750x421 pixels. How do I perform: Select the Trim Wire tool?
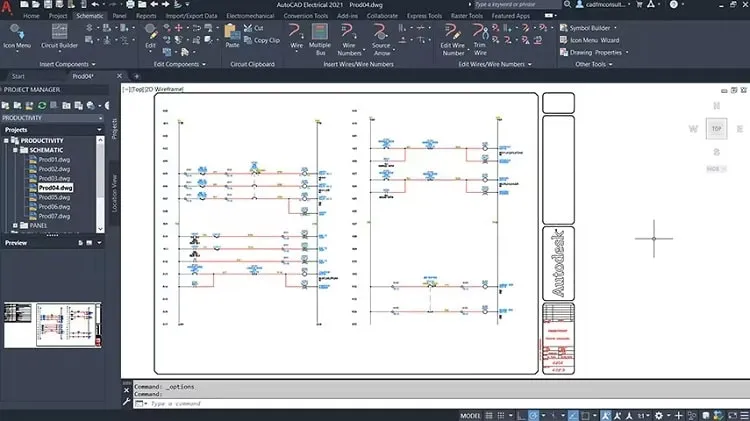(x=480, y=39)
